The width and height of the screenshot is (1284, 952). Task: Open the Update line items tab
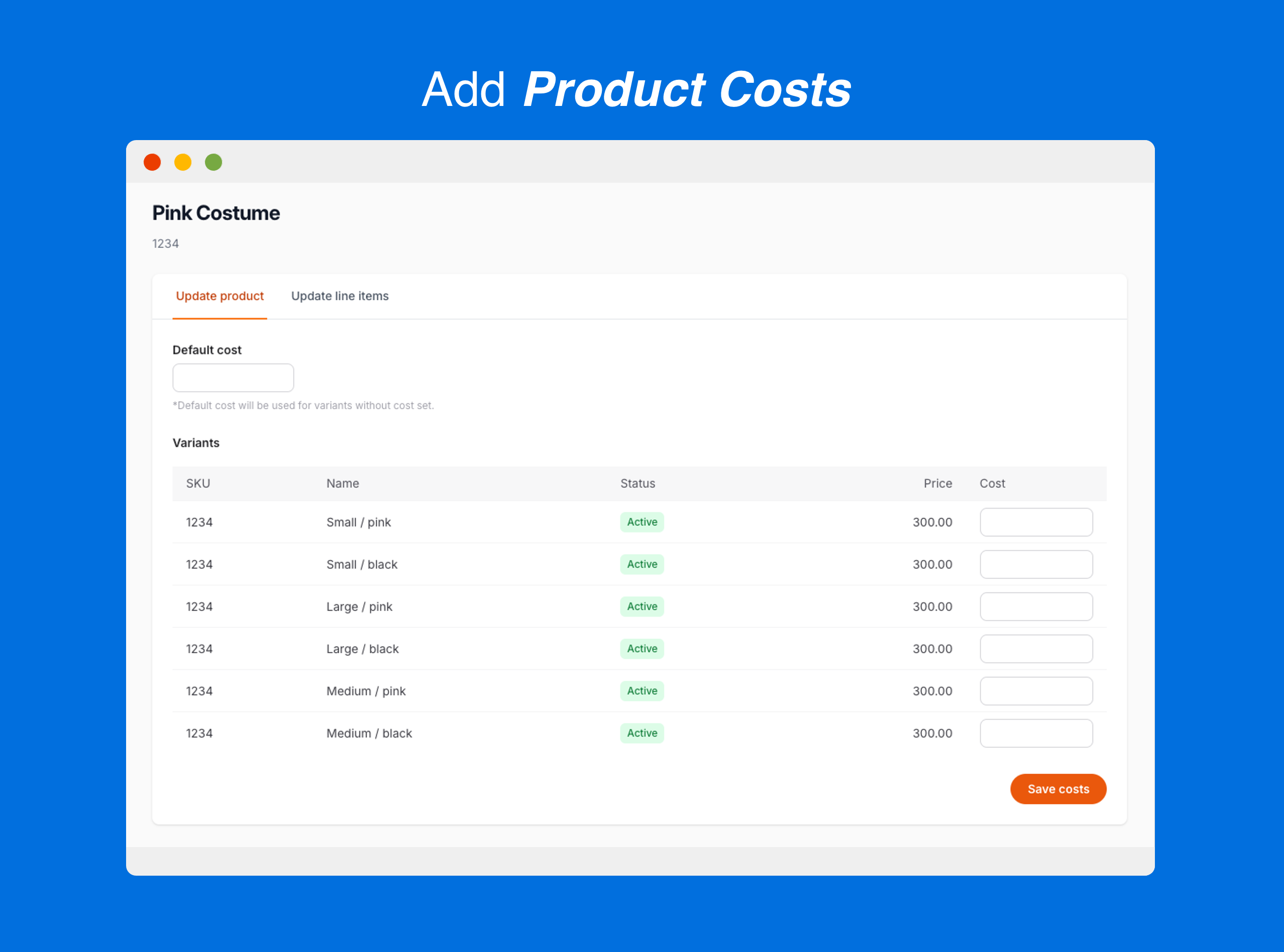[340, 296]
